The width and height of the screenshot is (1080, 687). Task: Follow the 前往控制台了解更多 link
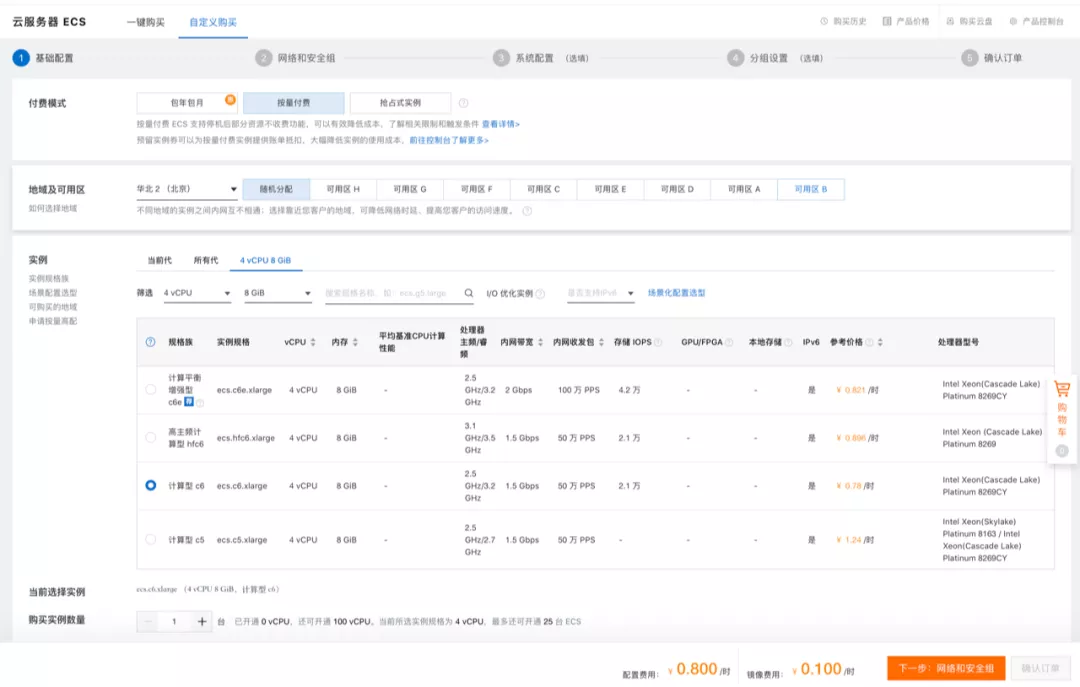pyautogui.click(x=449, y=140)
